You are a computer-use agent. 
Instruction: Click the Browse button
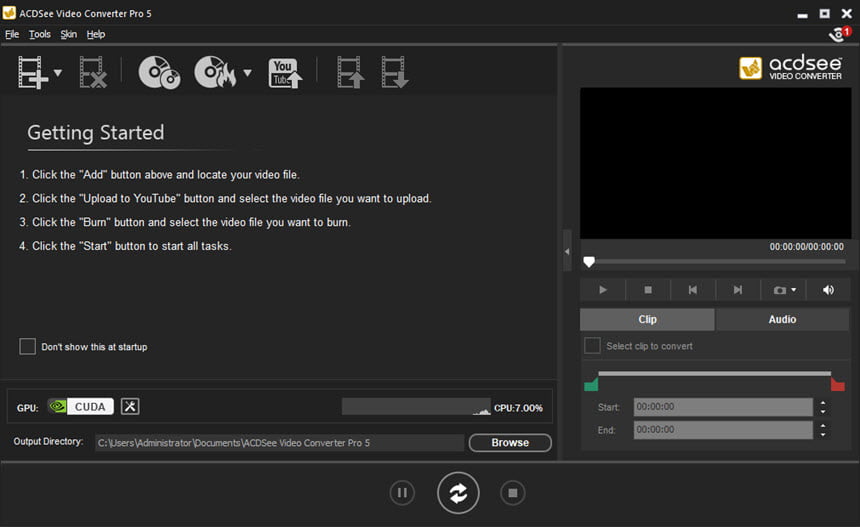(x=510, y=443)
